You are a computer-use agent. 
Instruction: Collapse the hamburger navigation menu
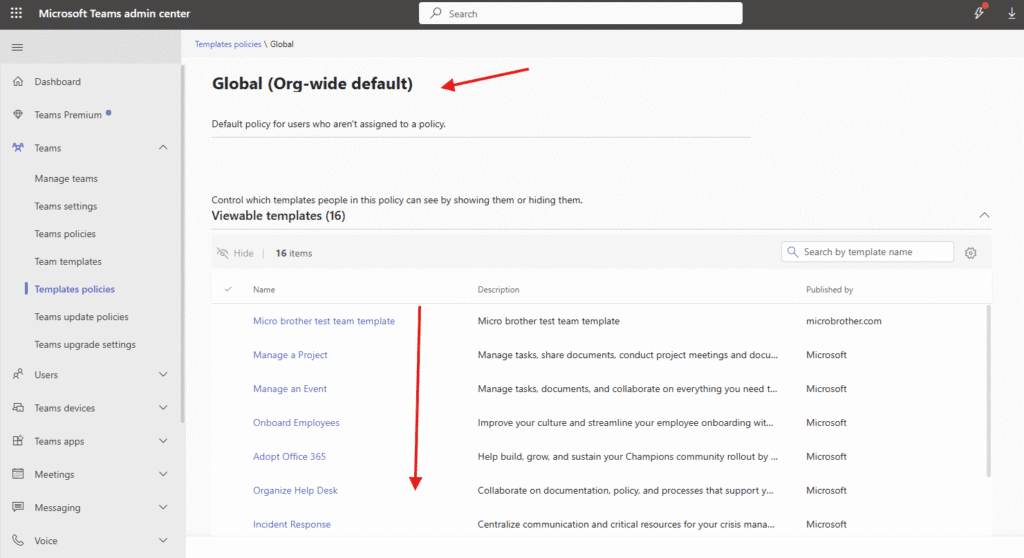pyautogui.click(x=16, y=48)
